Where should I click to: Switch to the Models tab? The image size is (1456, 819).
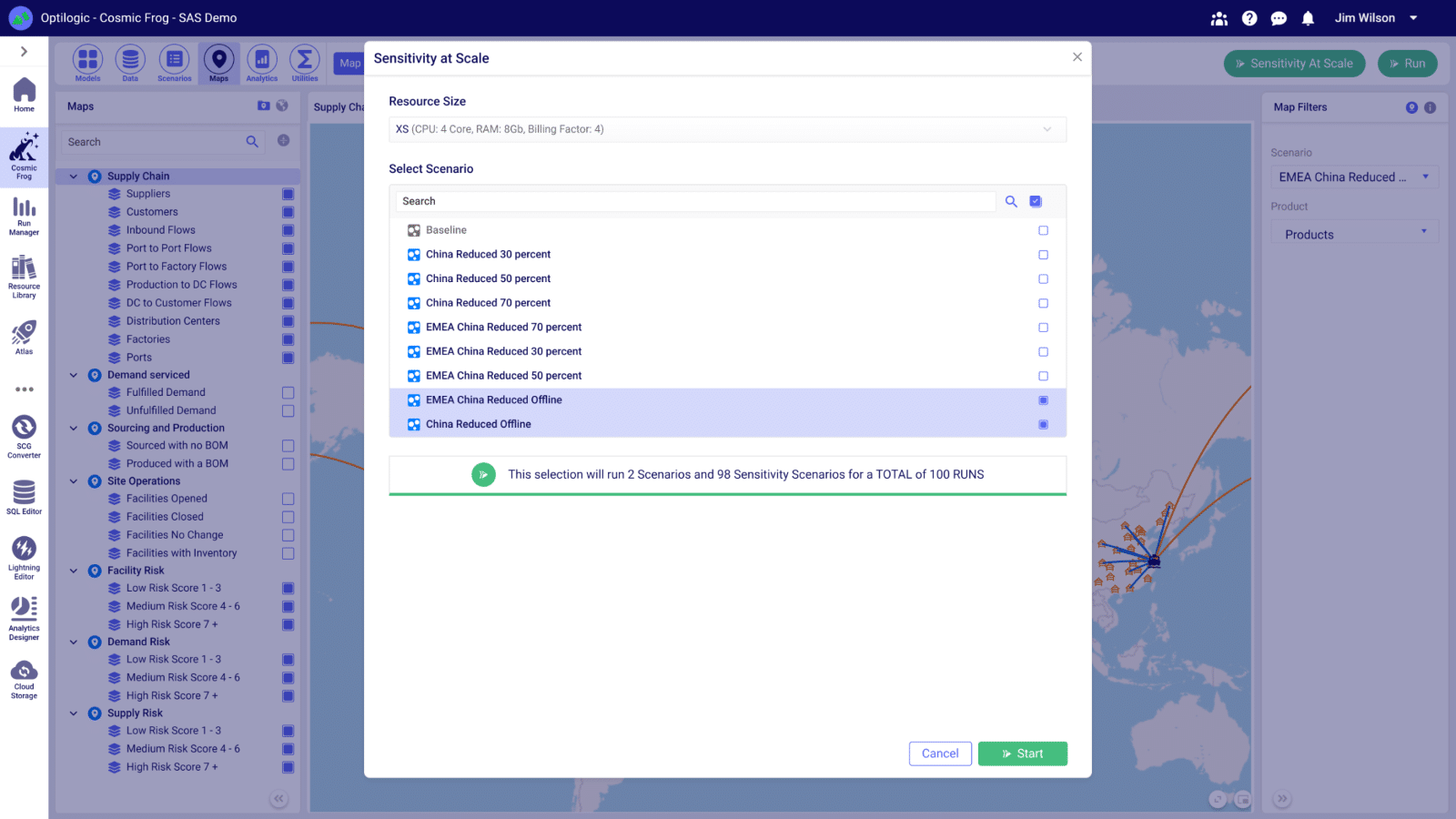(x=87, y=64)
